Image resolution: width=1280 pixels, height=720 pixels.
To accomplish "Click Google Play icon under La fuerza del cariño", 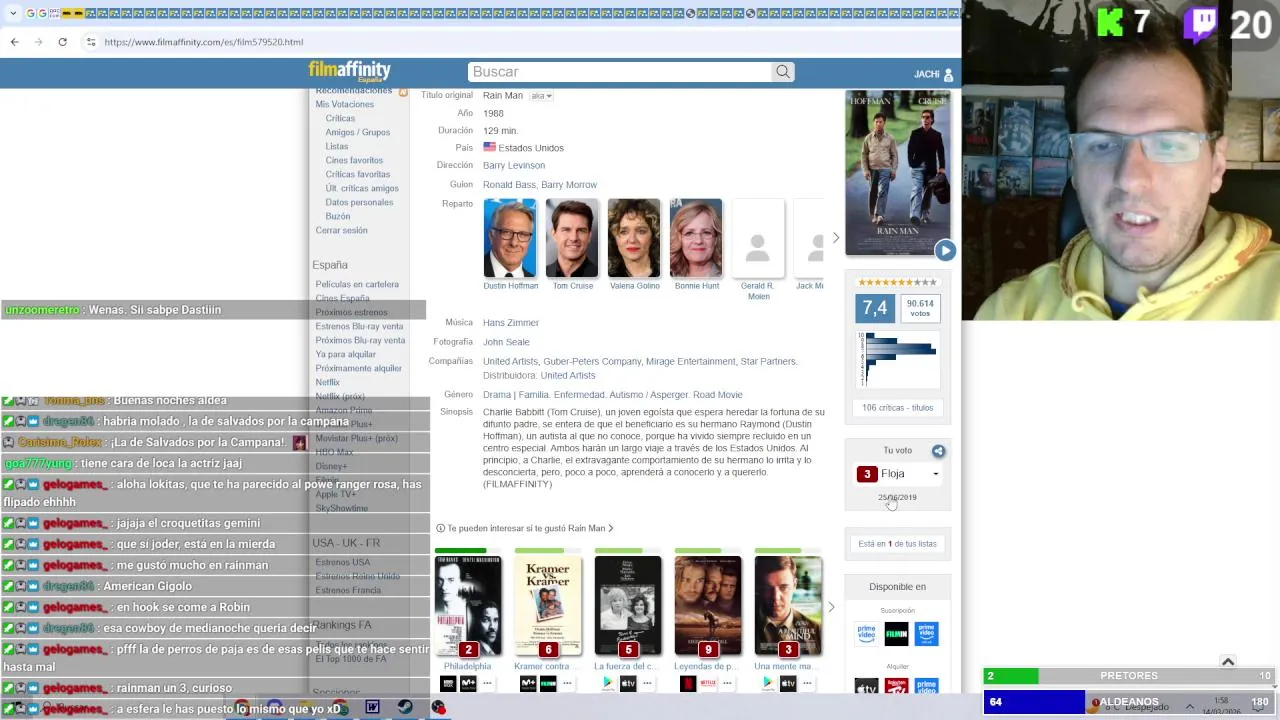I will [x=608, y=683].
